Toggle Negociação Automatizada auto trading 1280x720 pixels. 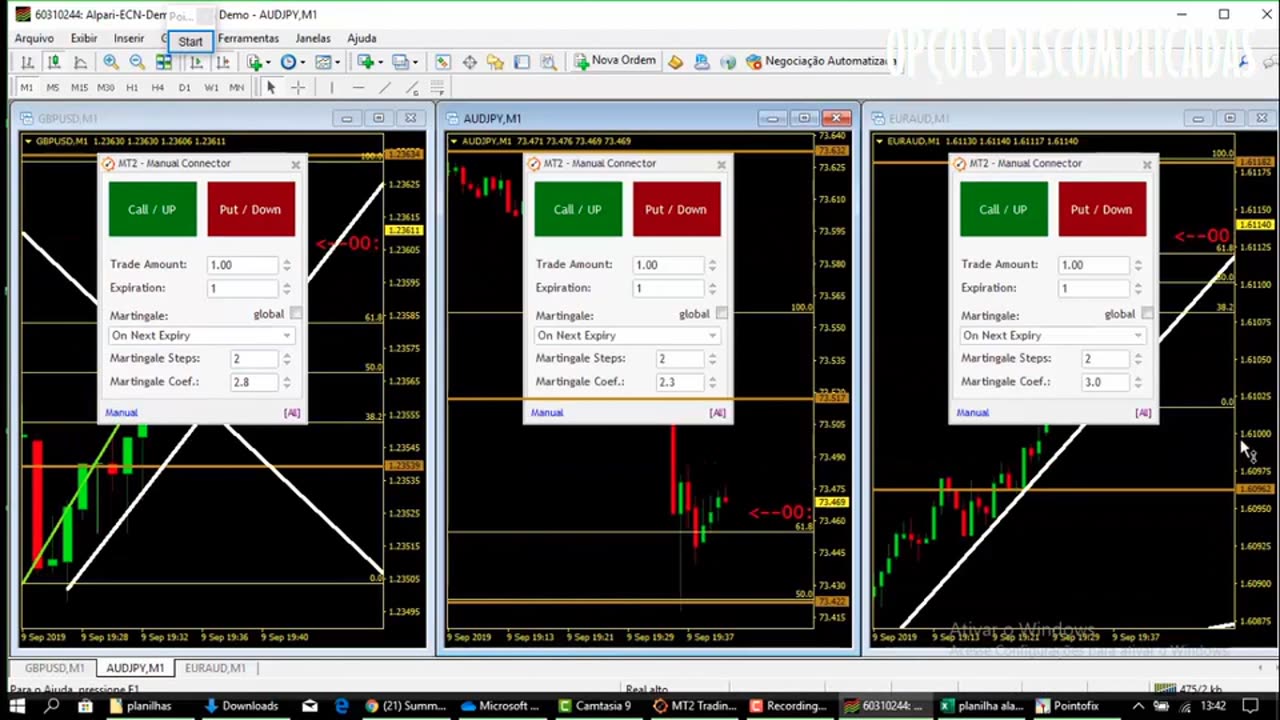coord(818,62)
